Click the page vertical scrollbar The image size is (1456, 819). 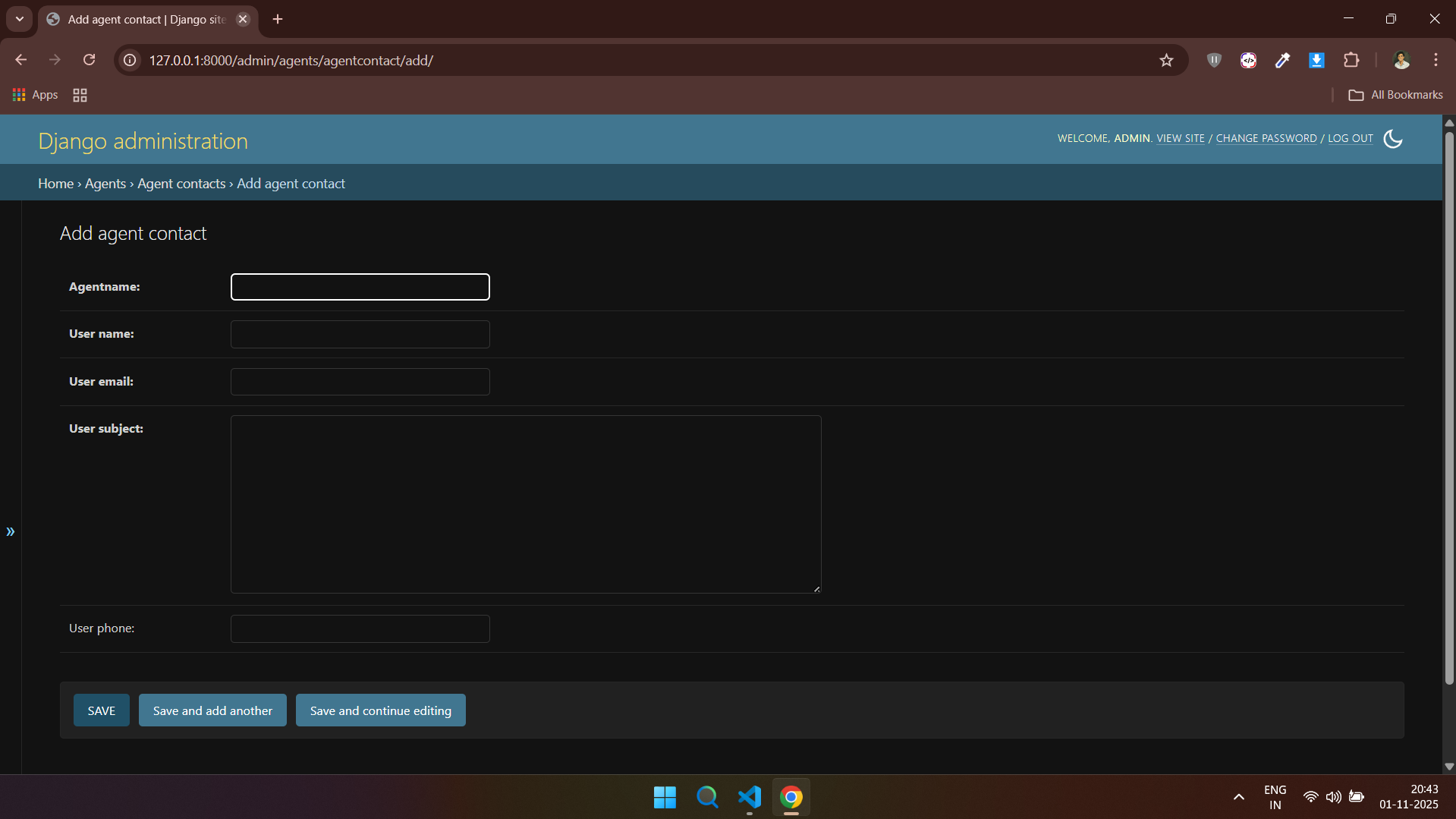[1449, 408]
